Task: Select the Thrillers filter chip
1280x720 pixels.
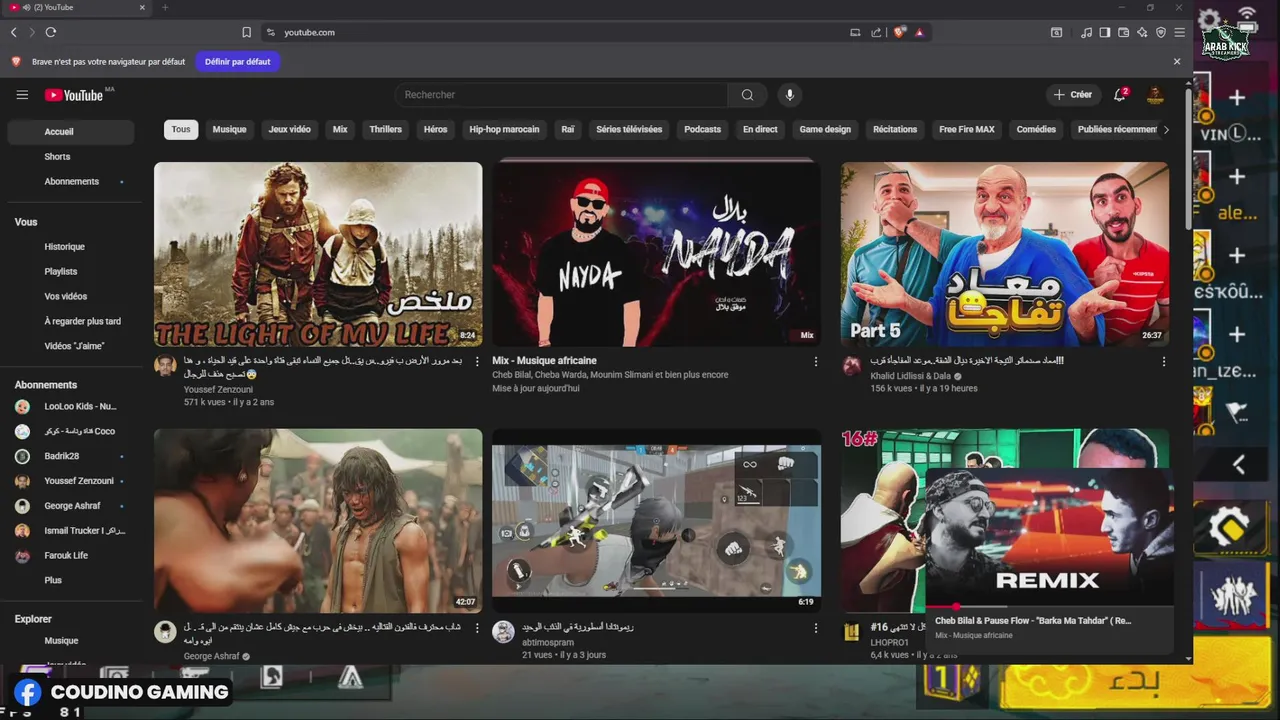Action: pyautogui.click(x=385, y=129)
